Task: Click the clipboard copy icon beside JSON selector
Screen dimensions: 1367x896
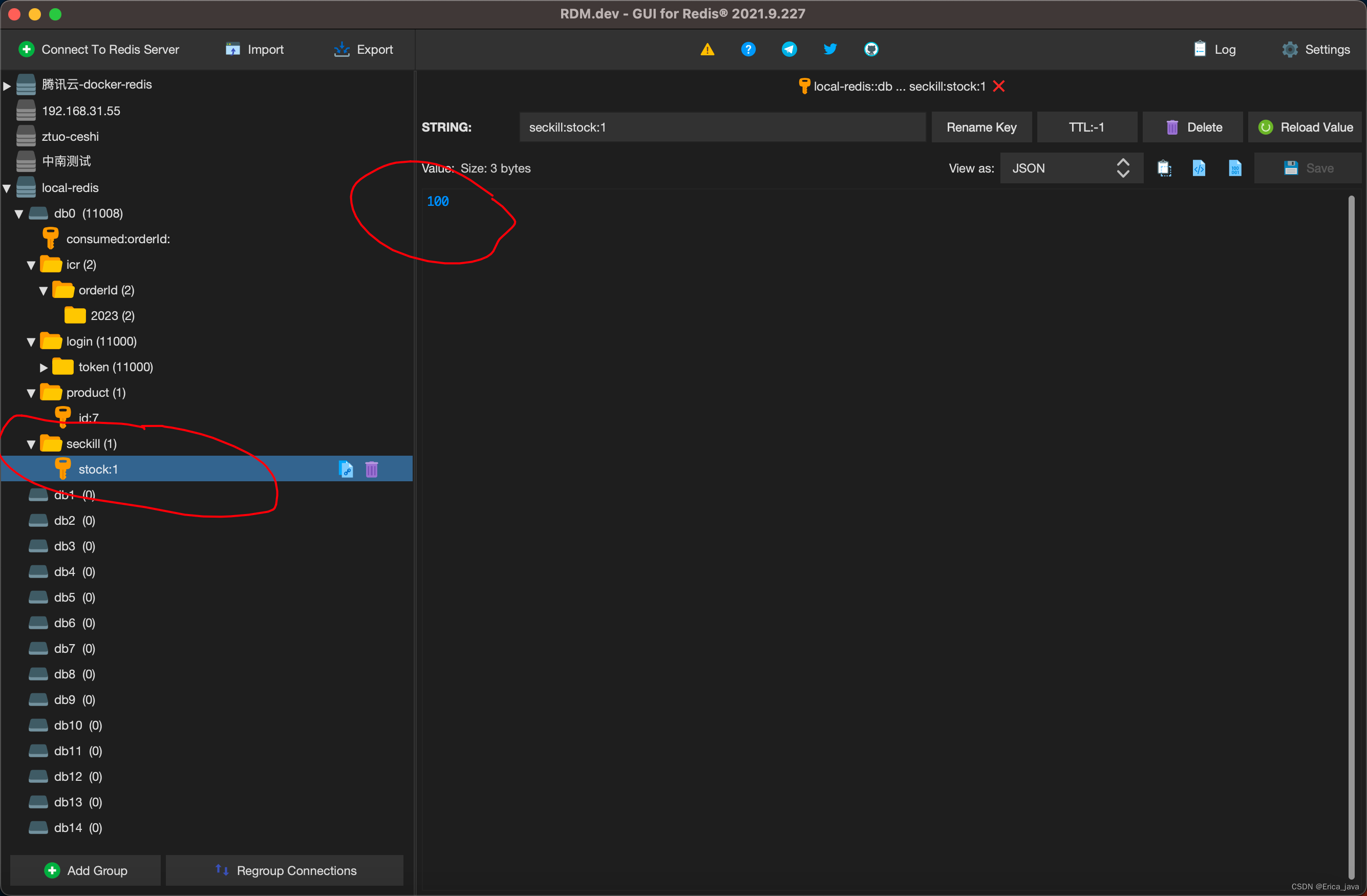Action: click(1164, 168)
